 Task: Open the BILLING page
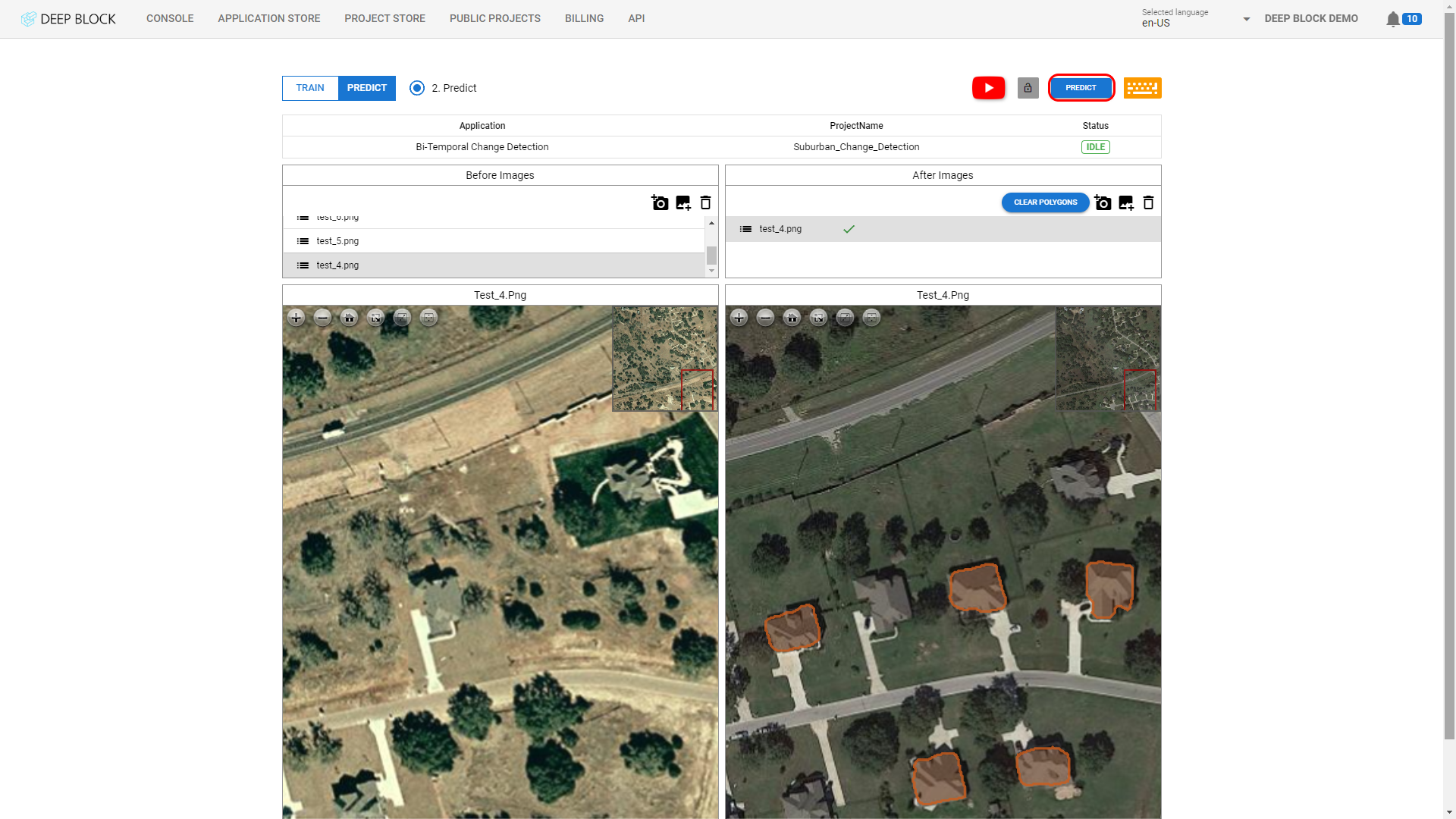(584, 18)
